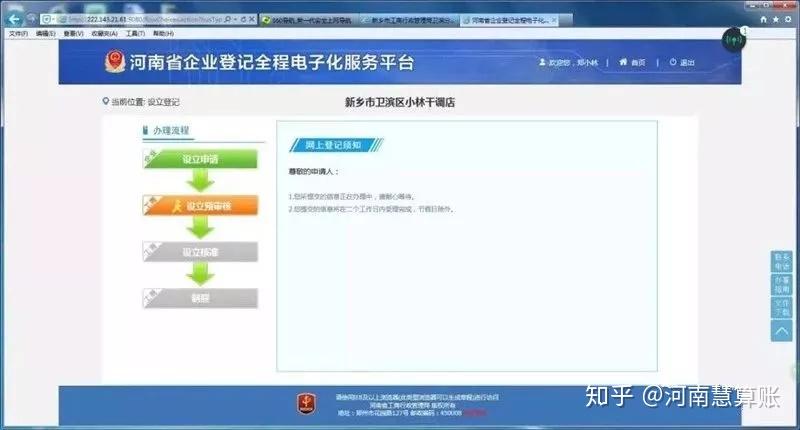Open the browser home icon at top right
The image size is (800, 430).
click(763, 19)
